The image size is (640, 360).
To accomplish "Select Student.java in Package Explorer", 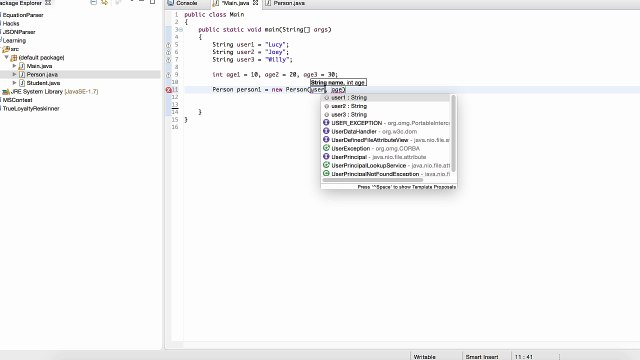I will (43, 83).
